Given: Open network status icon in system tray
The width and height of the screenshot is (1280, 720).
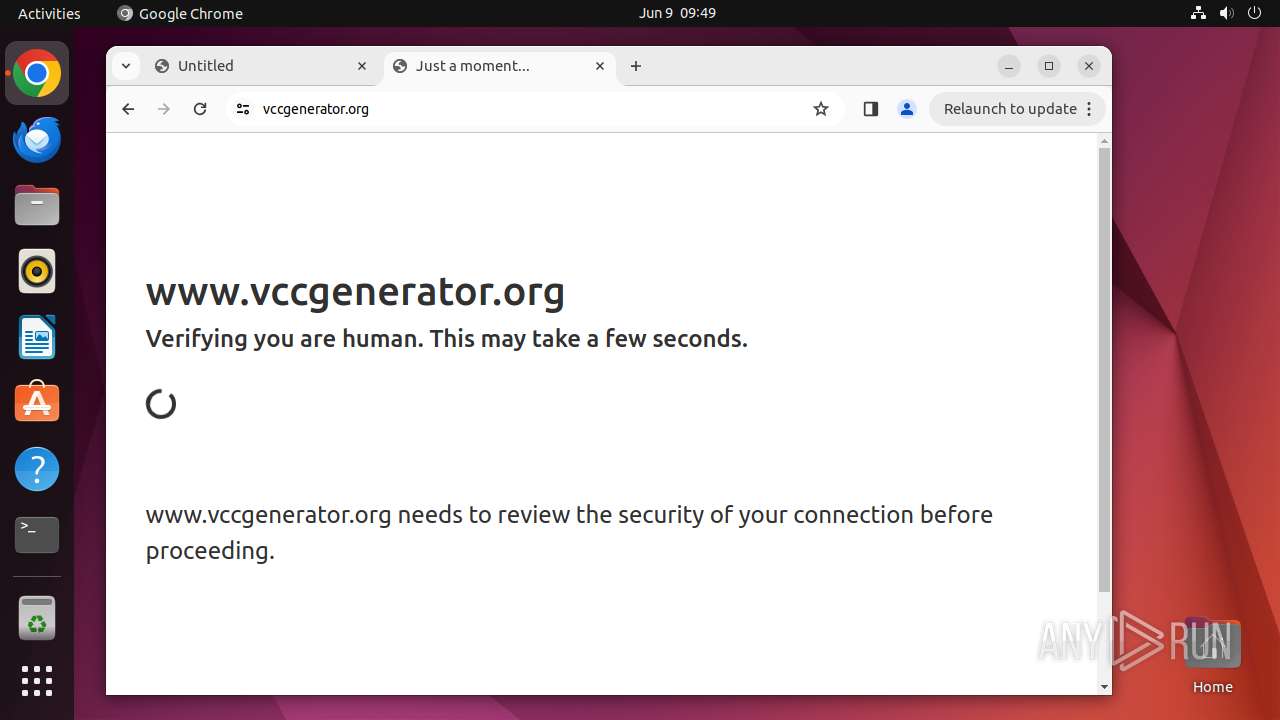Looking at the screenshot, I should [x=1199, y=13].
